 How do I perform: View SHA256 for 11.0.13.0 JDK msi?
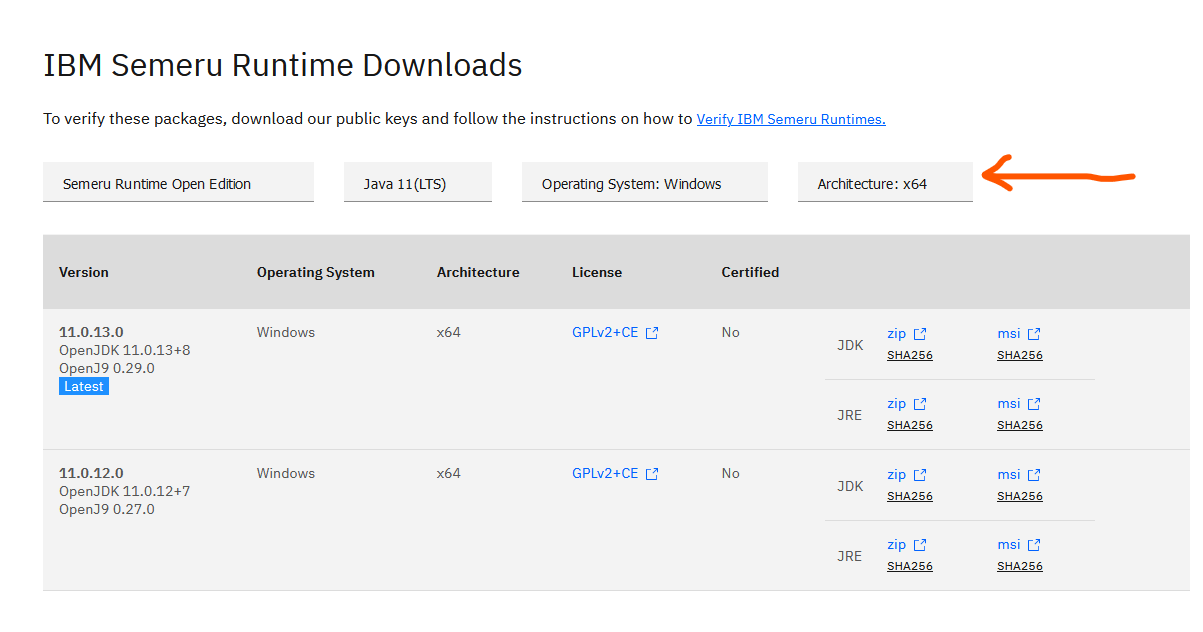click(x=1020, y=355)
